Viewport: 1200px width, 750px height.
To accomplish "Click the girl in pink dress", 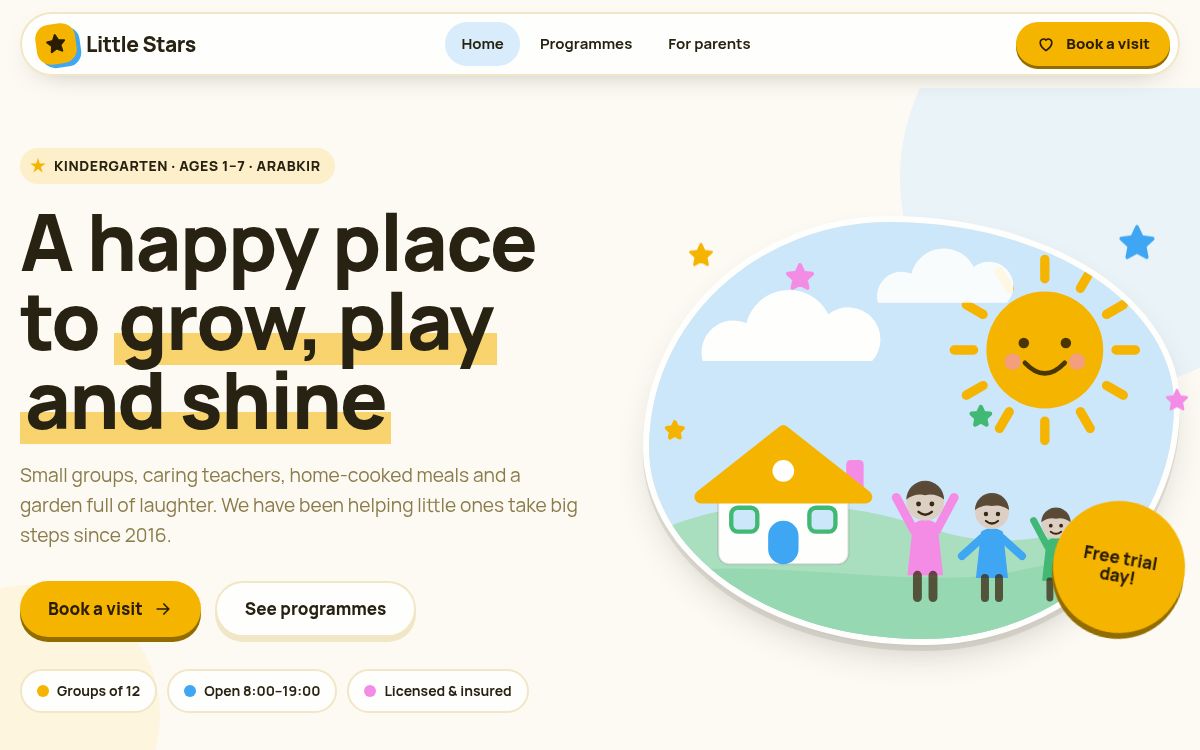I will 925,541.
